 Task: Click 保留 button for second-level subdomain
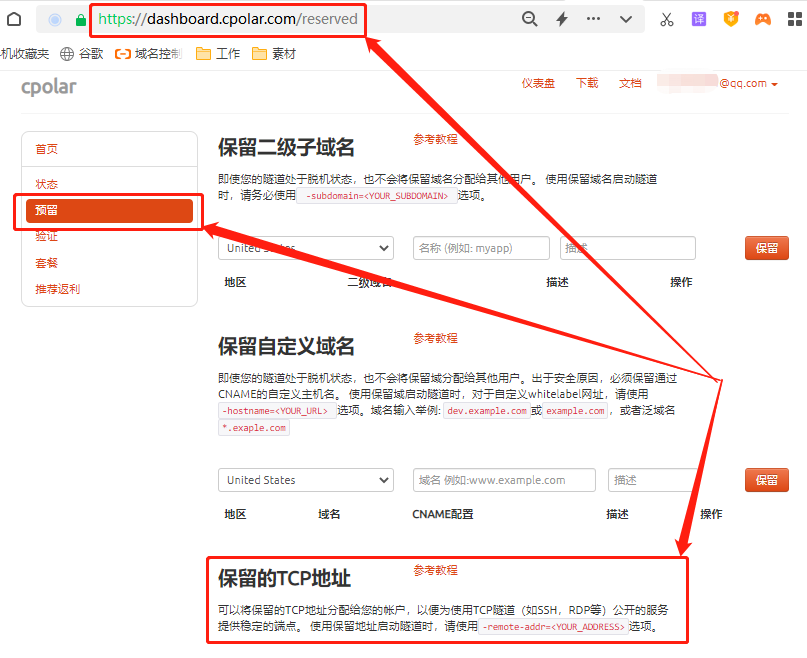click(x=766, y=248)
